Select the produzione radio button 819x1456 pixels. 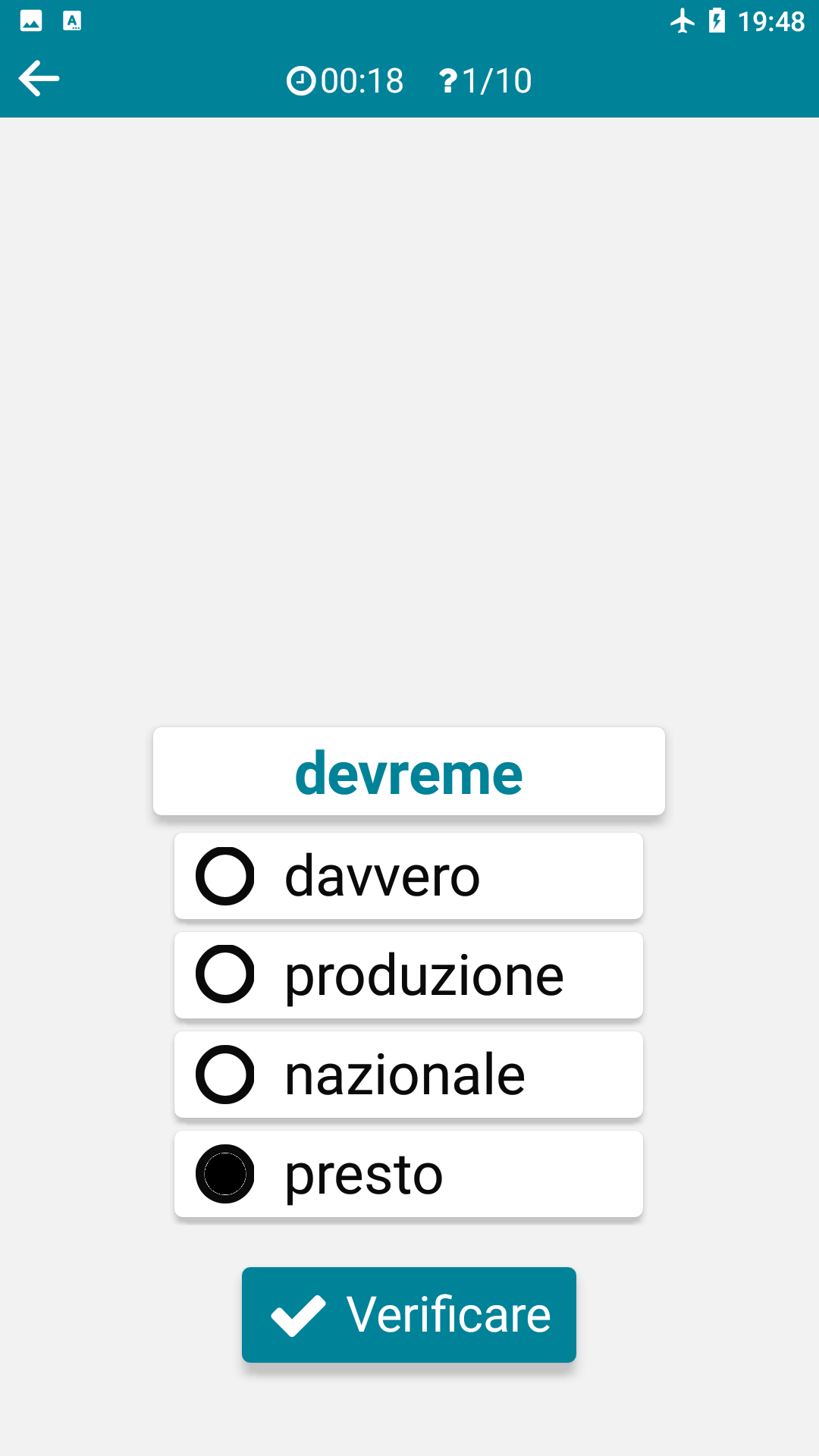pyautogui.click(x=225, y=974)
